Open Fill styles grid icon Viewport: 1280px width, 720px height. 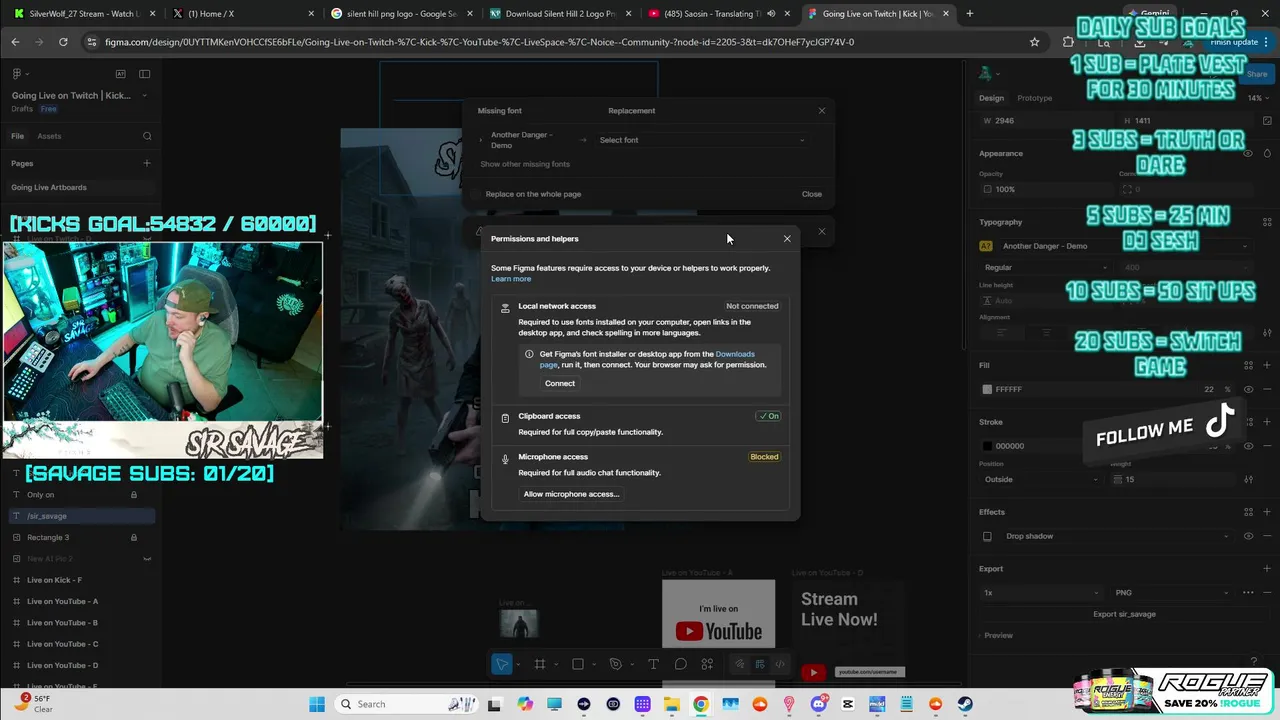tap(1248, 365)
